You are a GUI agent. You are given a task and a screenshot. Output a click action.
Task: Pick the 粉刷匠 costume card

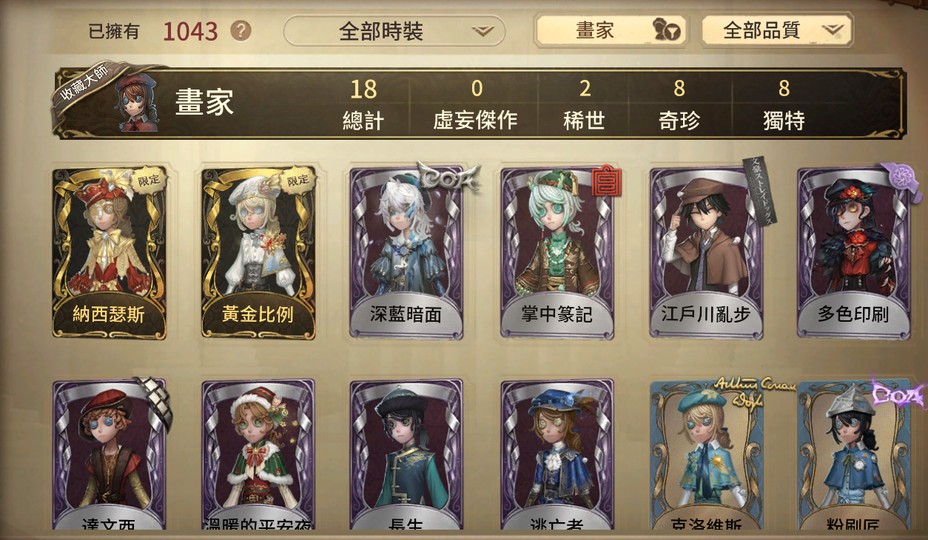(853, 455)
